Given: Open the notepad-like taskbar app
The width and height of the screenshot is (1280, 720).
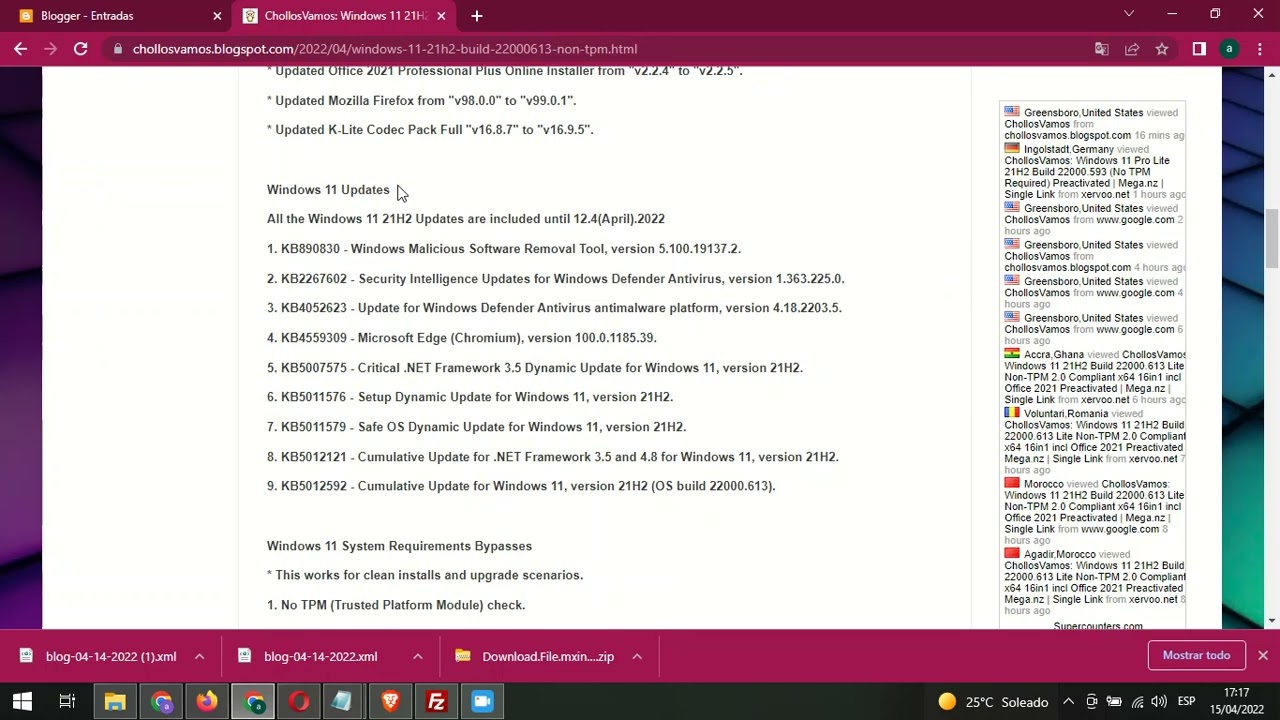Looking at the screenshot, I should click(x=343, y=702).
